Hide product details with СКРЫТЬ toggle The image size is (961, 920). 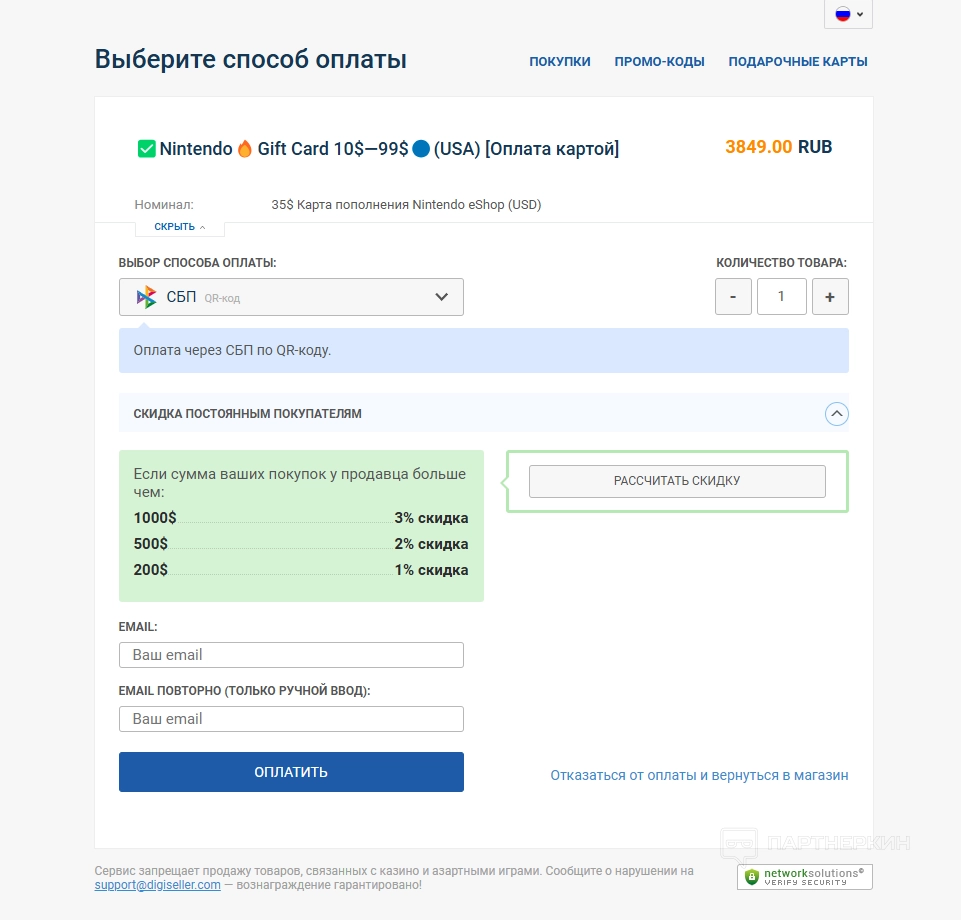tap(179, 227)
